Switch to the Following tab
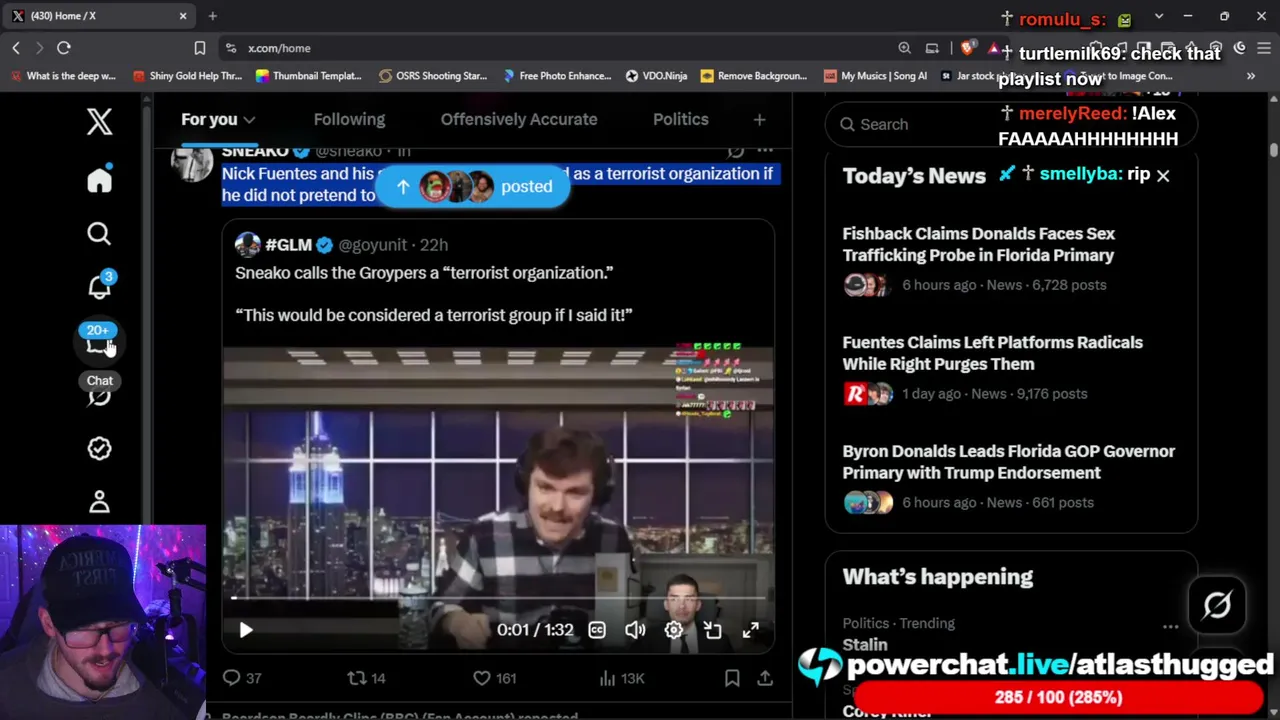 click(x=349, y=119)
